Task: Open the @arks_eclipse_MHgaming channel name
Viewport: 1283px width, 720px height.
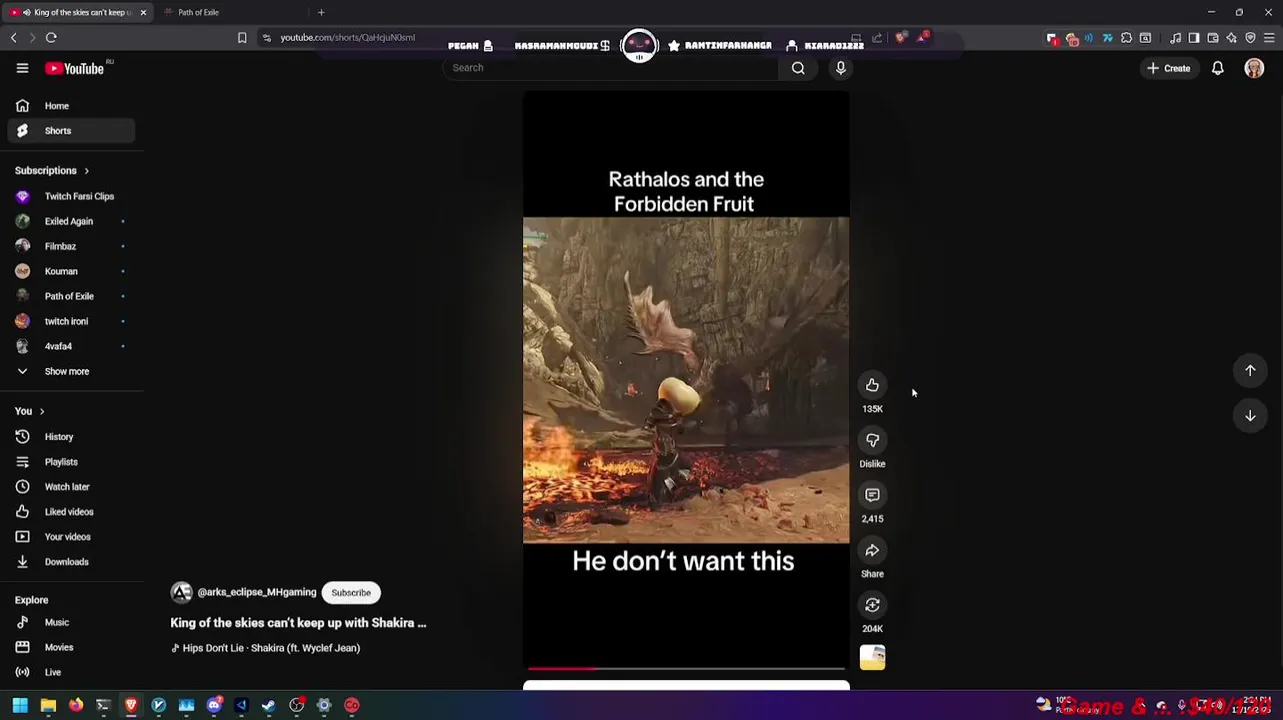Action: pos(257,592)
